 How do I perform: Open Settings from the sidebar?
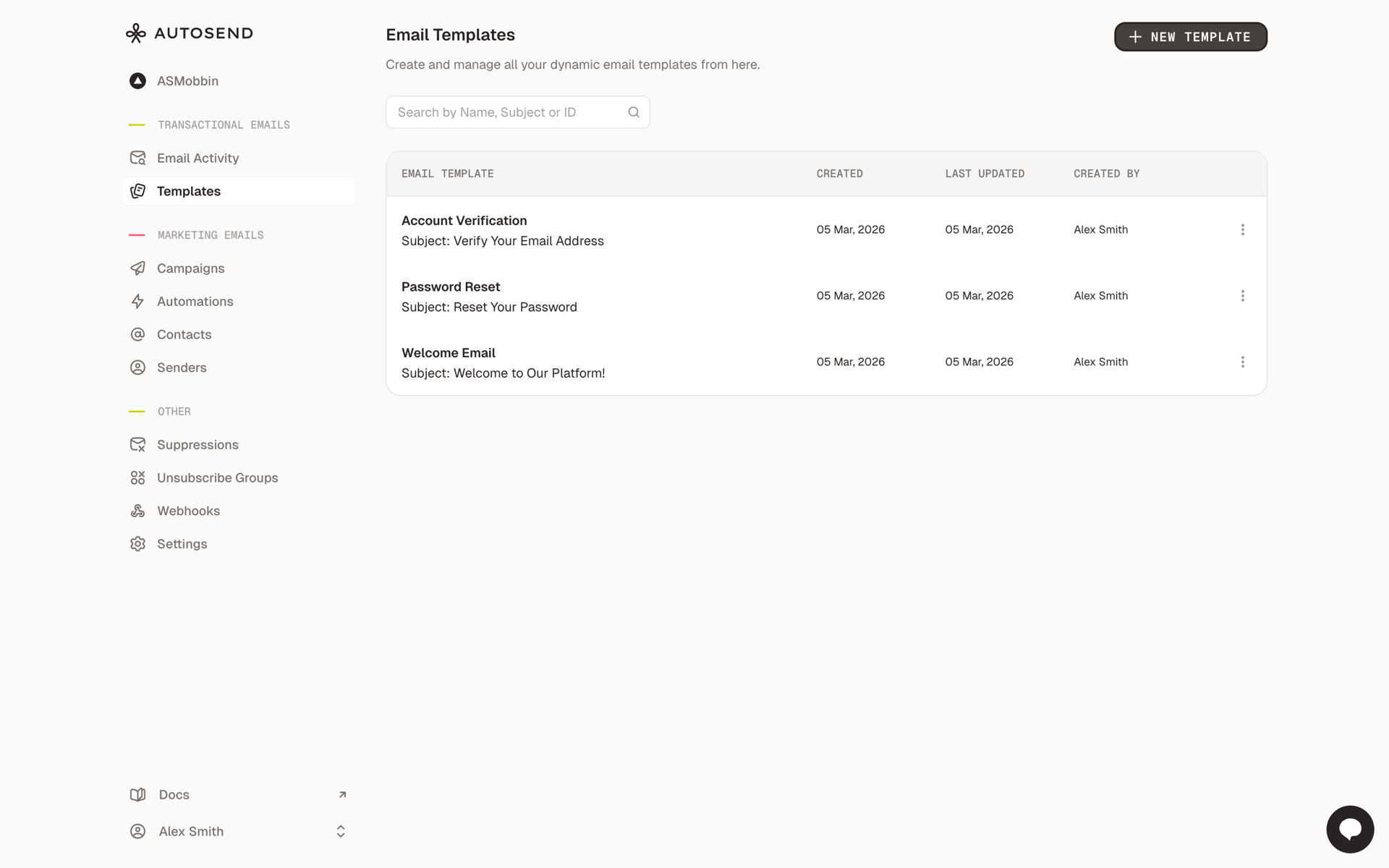tap(239, 544)
